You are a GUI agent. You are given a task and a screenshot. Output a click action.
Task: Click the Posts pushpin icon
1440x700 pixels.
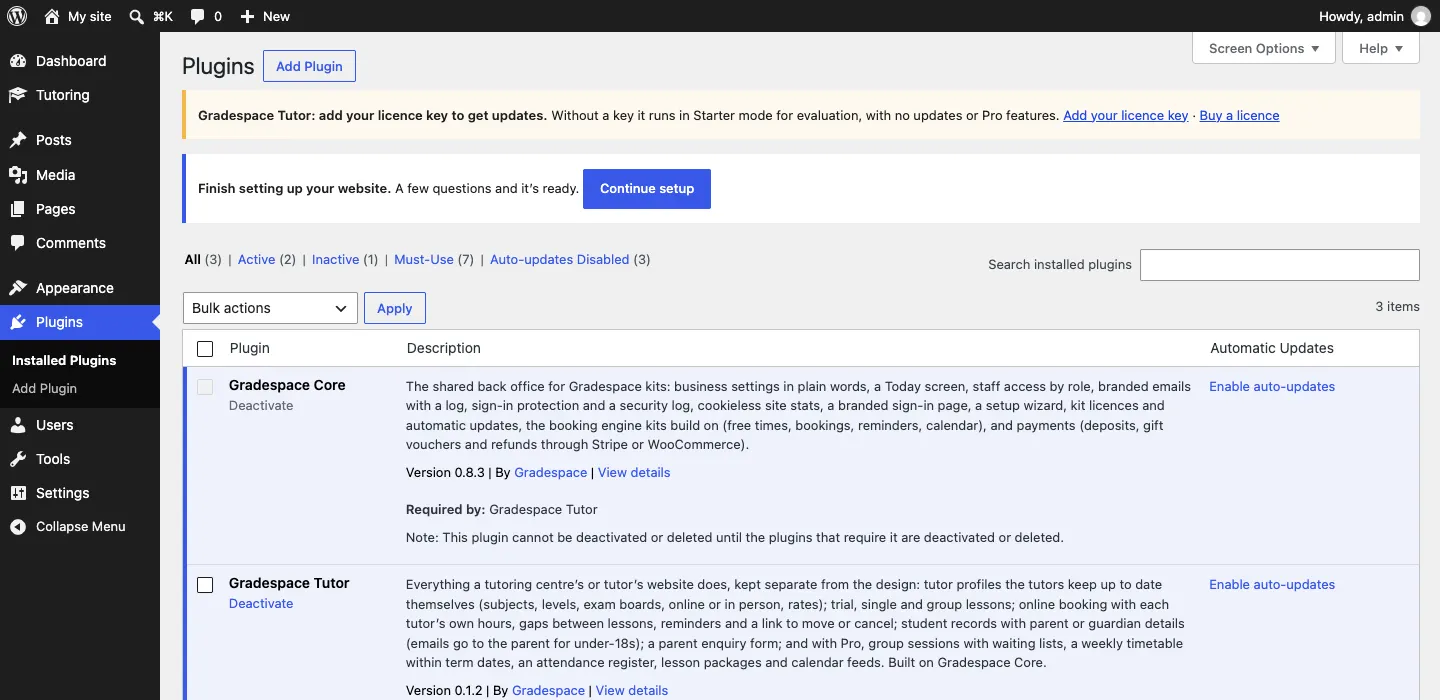(18, 140)
